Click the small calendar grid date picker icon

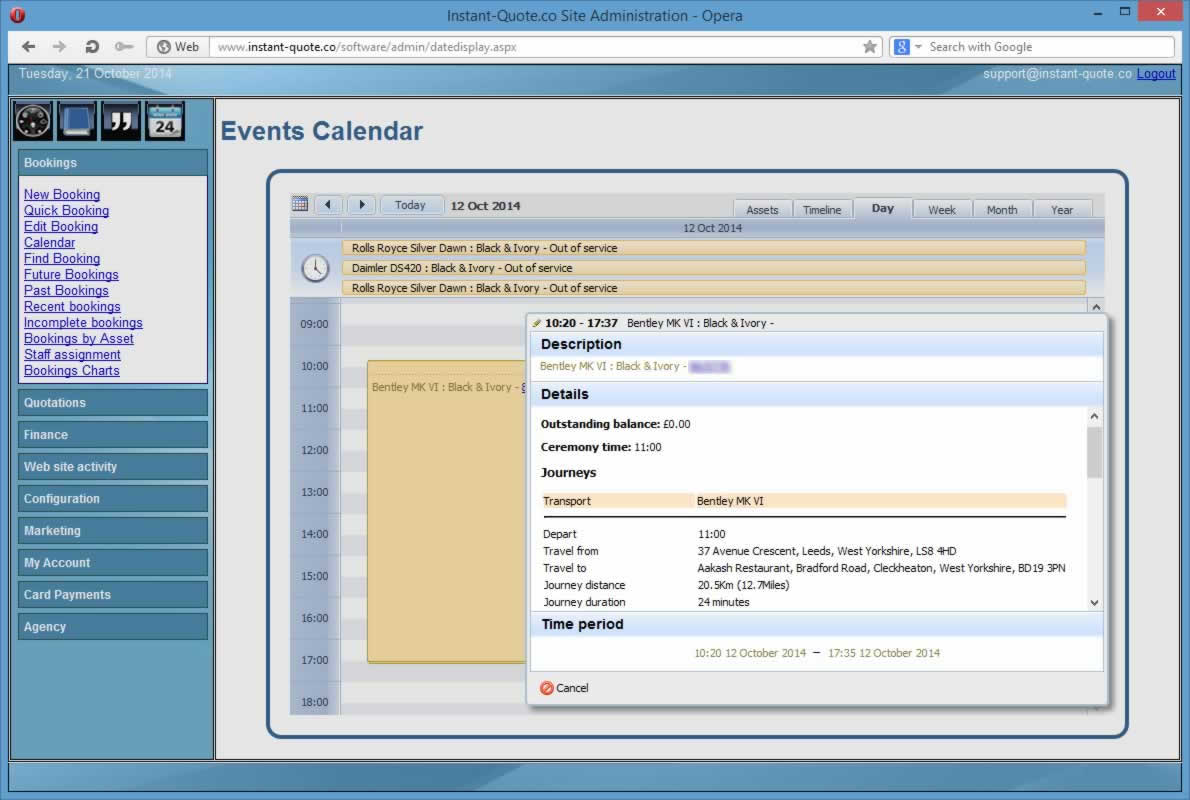[x=300, y=204]
